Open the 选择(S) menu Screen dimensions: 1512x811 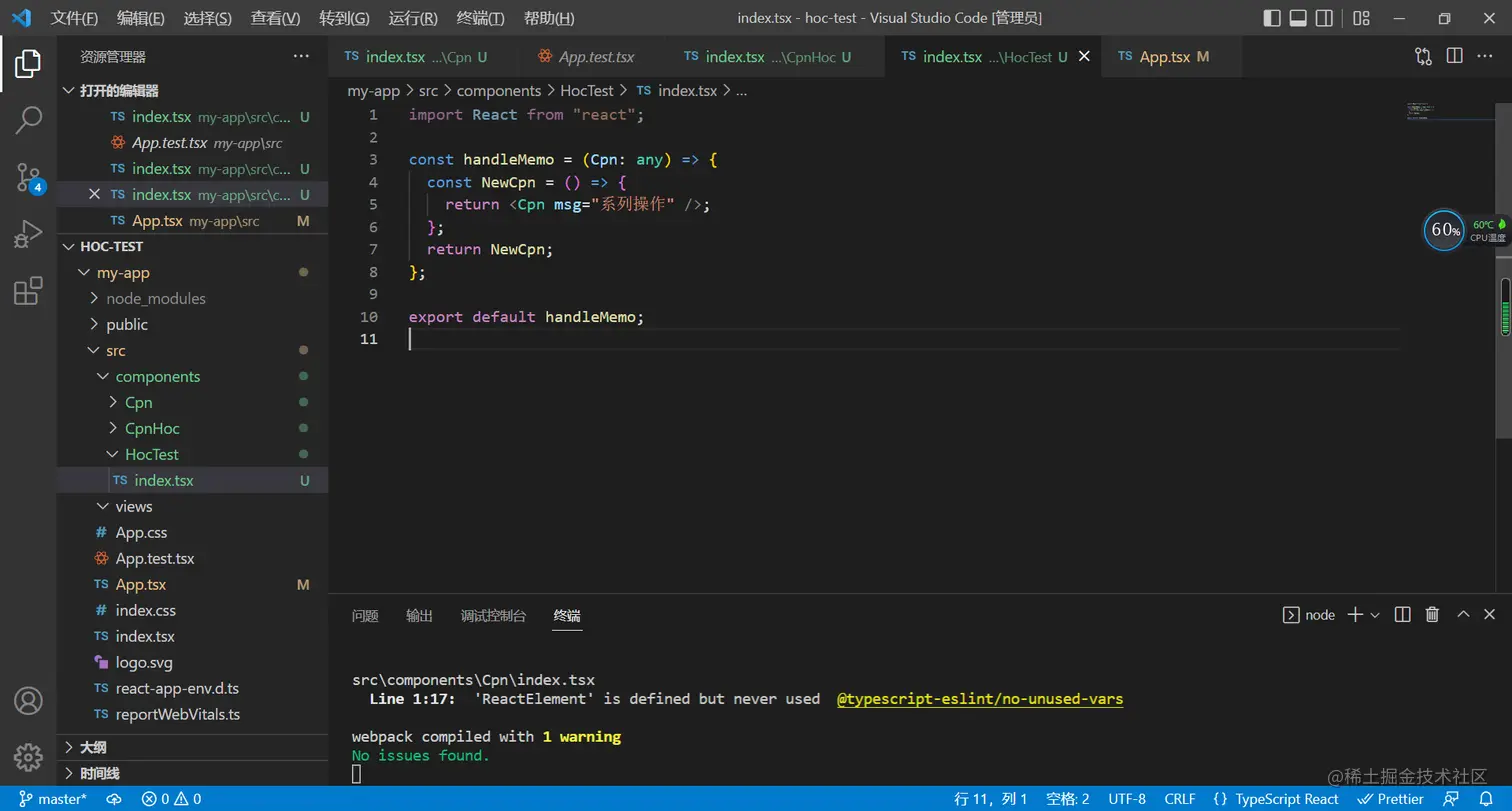pyautogui.click(x=208, y=18)
